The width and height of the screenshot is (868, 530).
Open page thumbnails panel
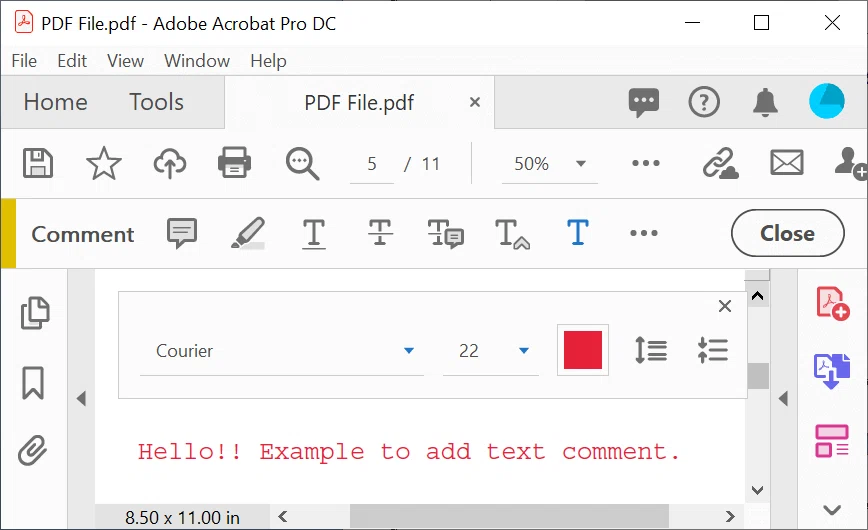click(x=34, y=313)
